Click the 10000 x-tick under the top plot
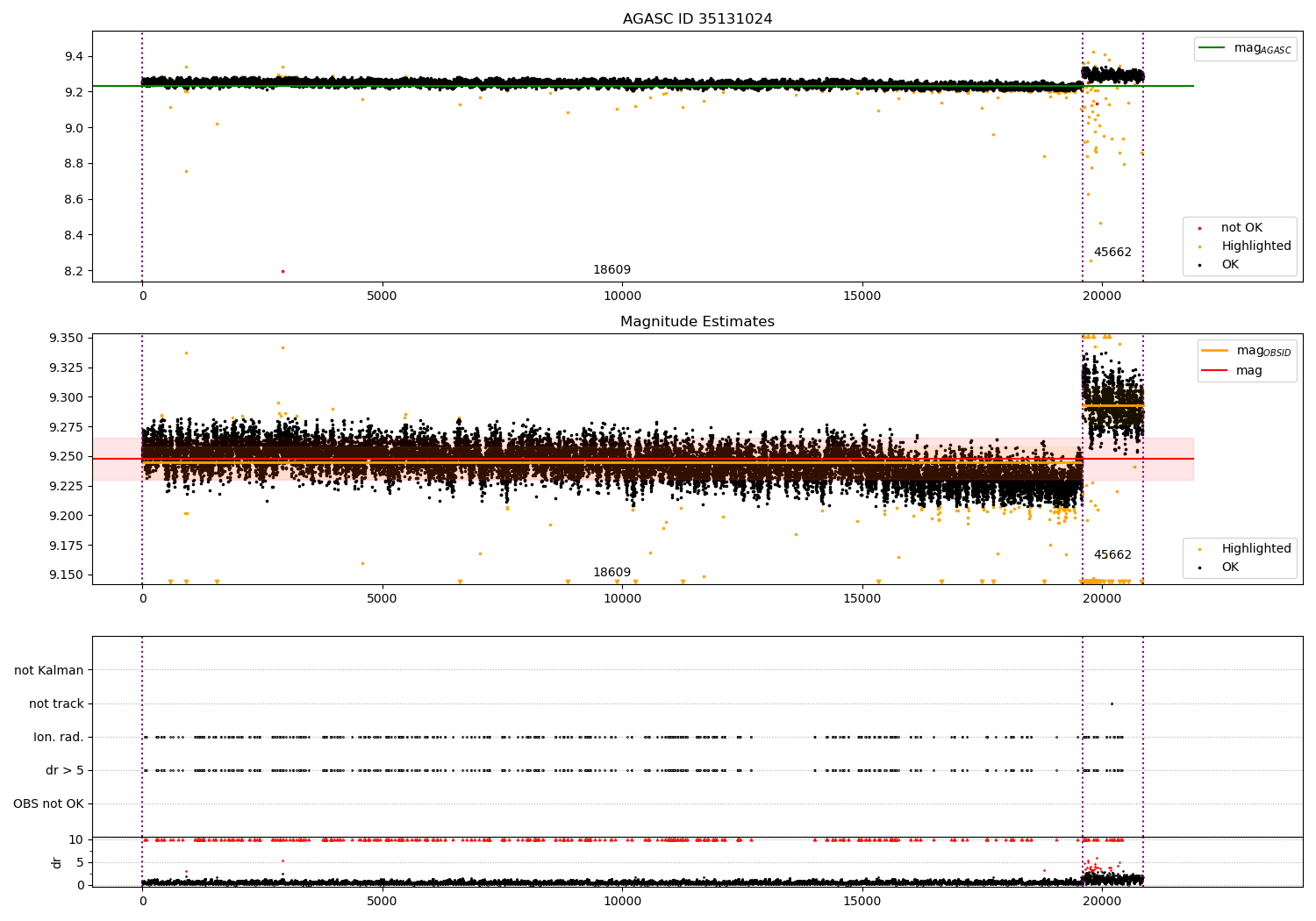The image size is (1316, 921). click(x=622, y=296)
